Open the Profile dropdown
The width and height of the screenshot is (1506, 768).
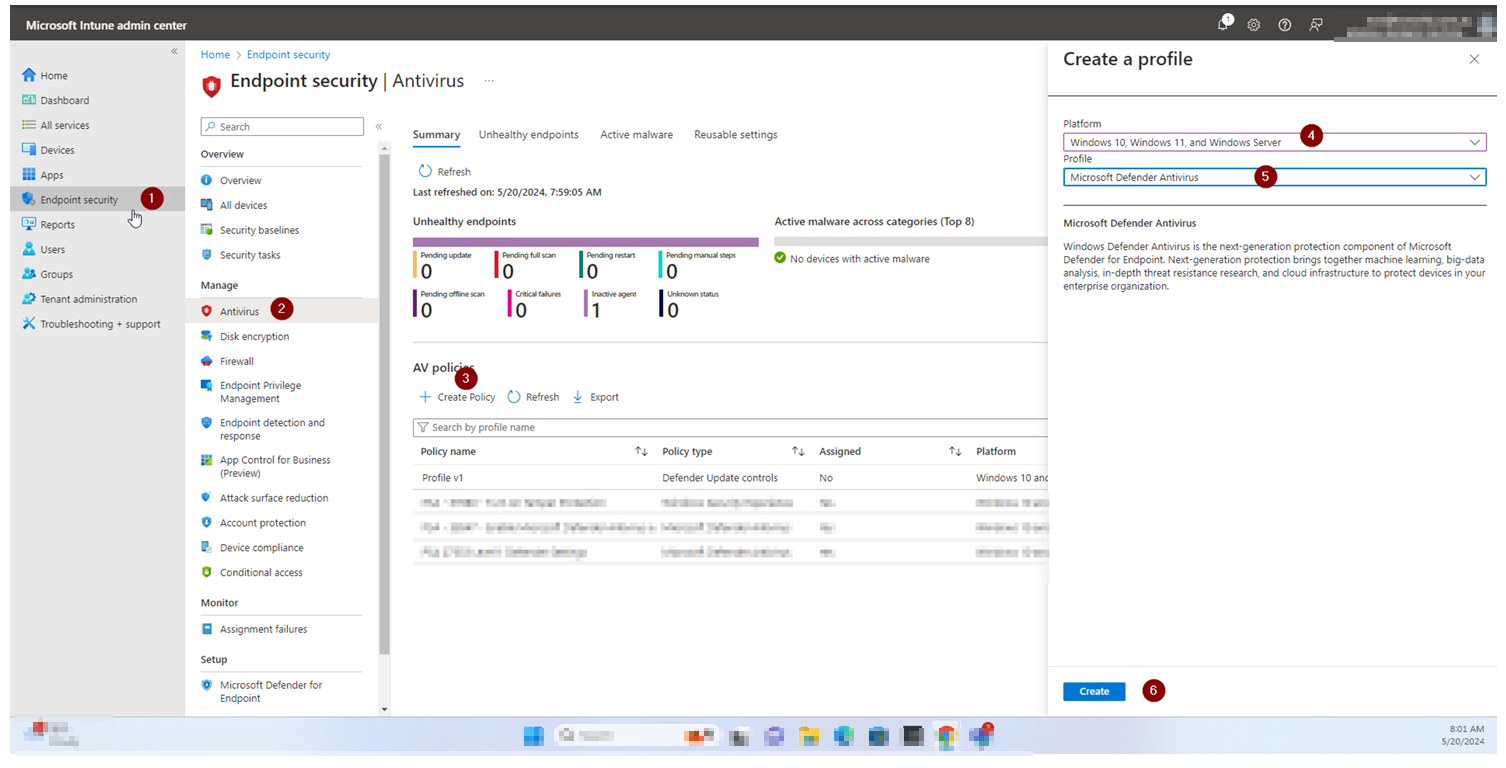pos(1274,177)
